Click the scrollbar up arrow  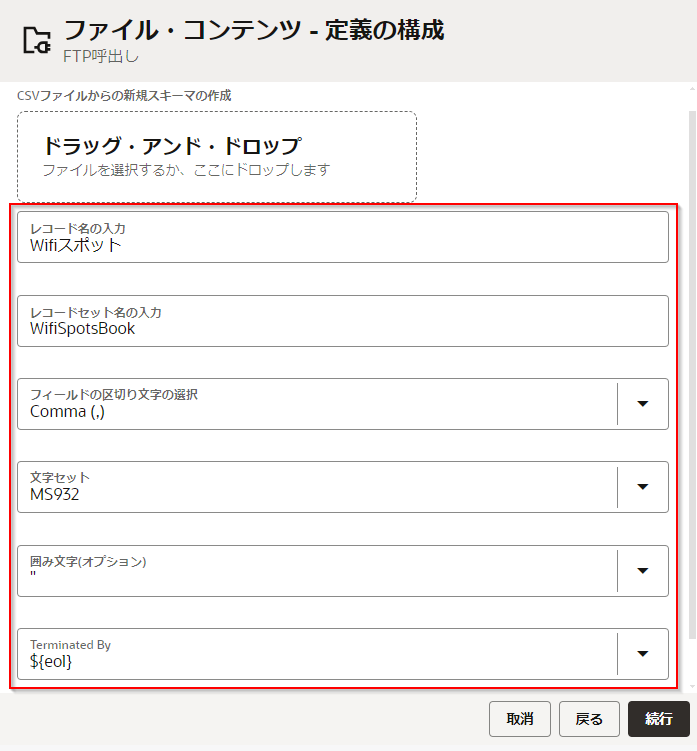[x=692, y=89]
